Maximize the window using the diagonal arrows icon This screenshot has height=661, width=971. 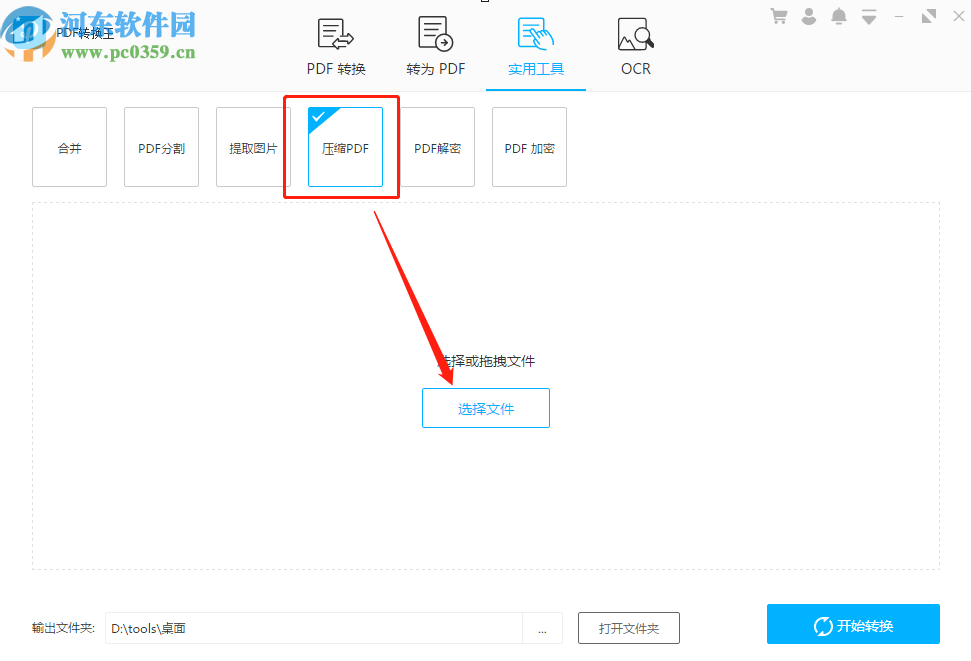click(x=929, y=17)
